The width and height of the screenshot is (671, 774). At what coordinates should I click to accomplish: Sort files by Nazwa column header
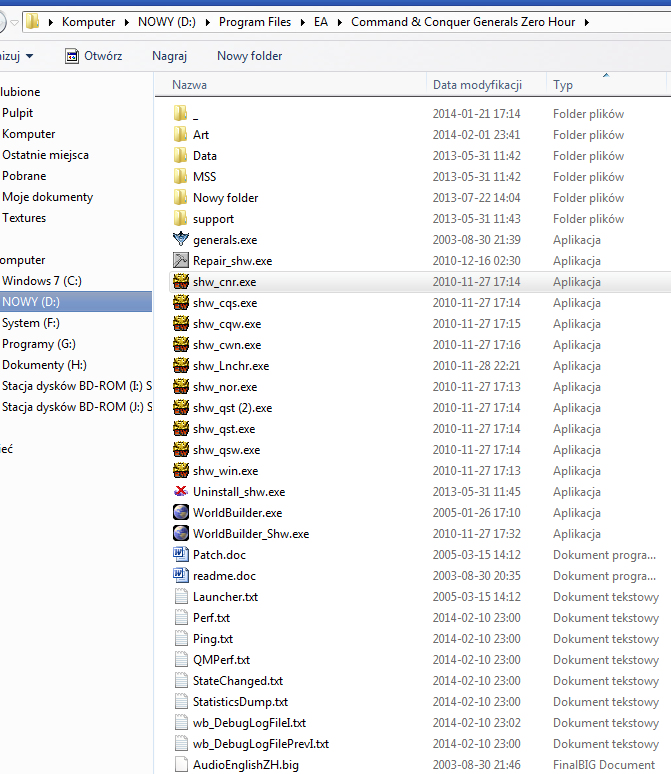[190, 85]
